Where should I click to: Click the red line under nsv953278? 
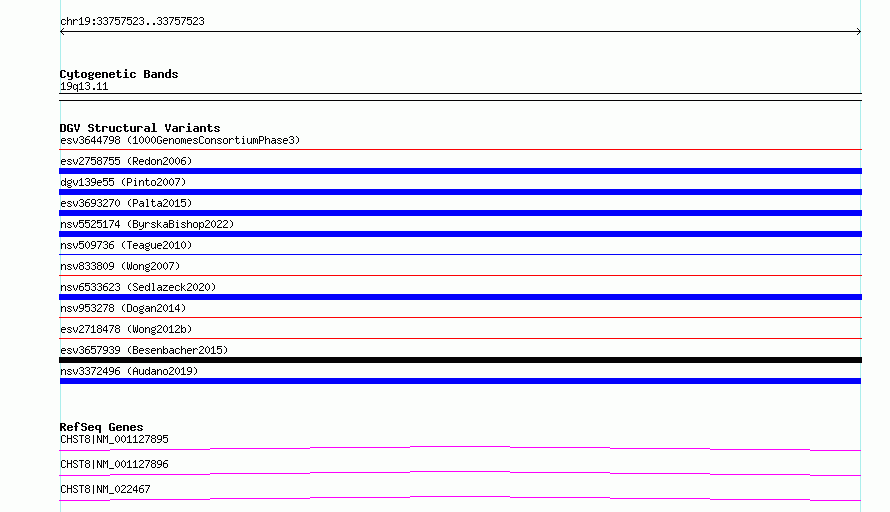tap(460, 318)
